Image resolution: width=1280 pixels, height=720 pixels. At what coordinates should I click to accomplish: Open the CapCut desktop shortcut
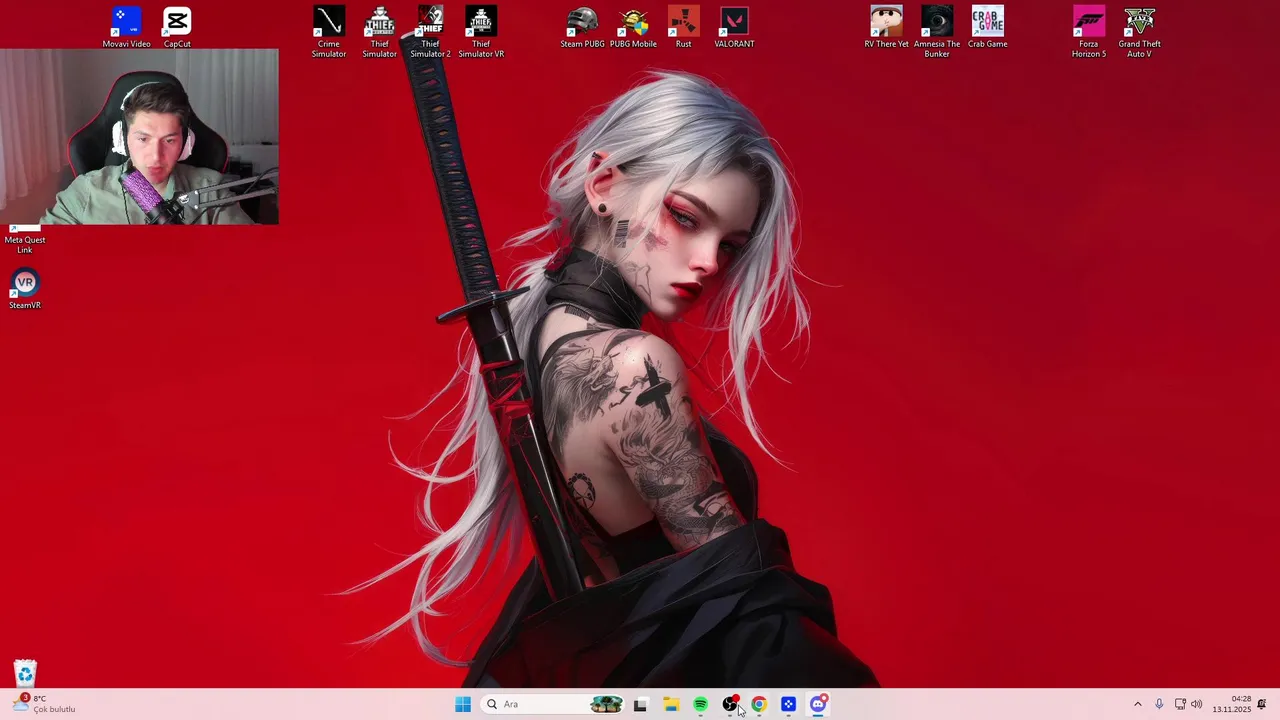[177, 27]
